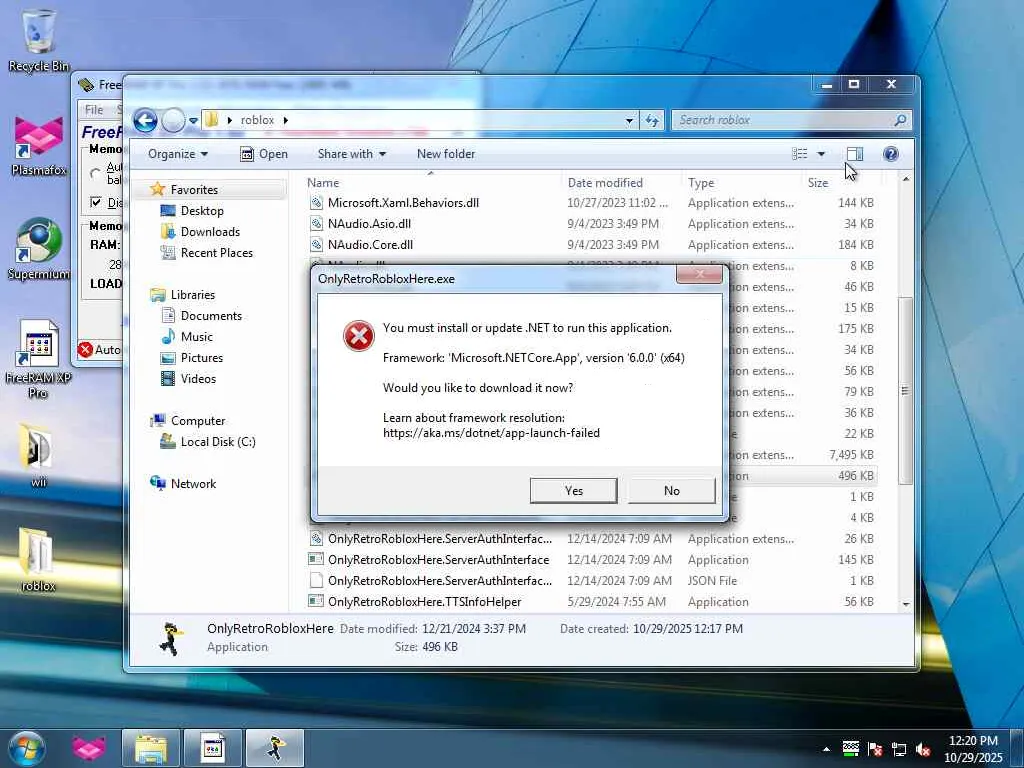The image size is (1024, 768).
Task: Open FreeRAM XP Pro desktop shortcut
Action: [x=39, y=358]
